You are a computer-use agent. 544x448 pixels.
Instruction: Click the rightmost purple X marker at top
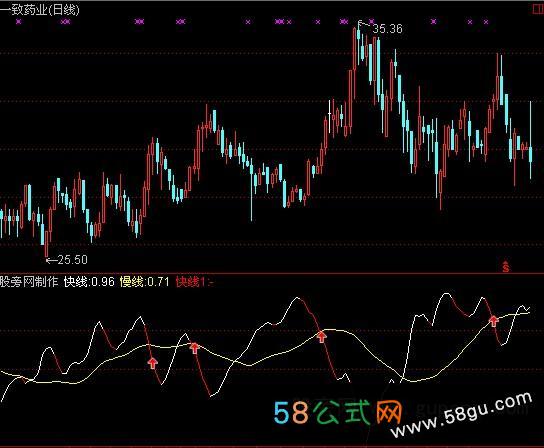point(486,22)
